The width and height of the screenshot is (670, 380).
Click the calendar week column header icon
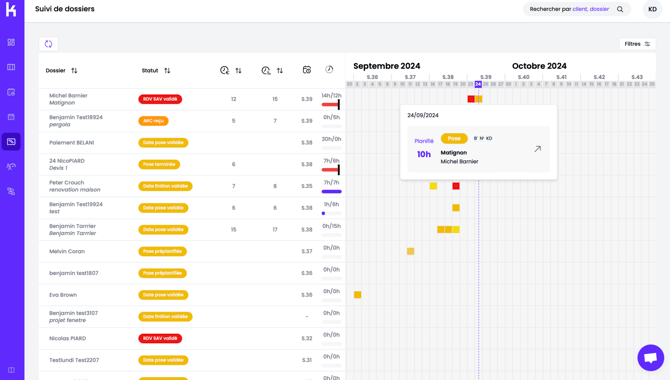point(307,70)
